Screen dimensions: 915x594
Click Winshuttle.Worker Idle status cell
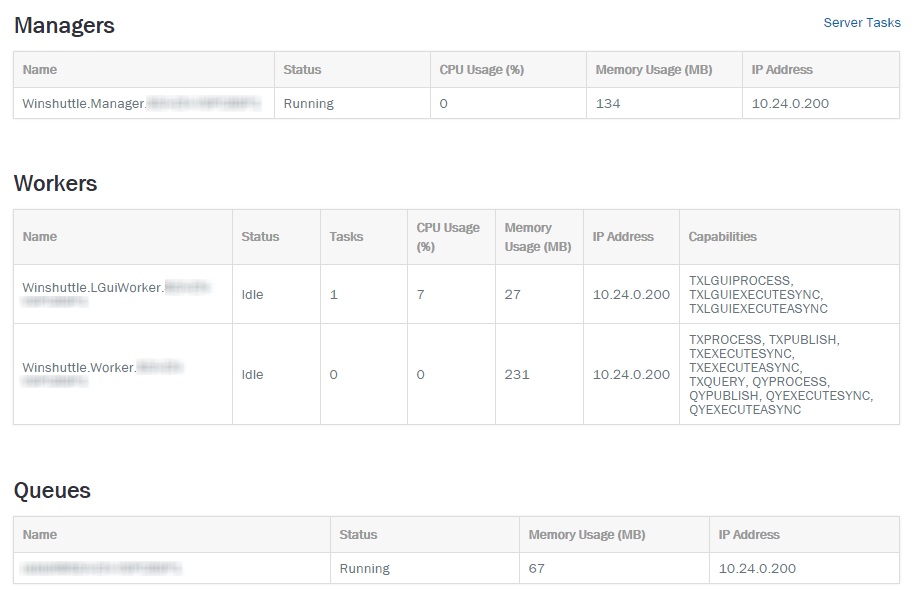coord(276,374)
